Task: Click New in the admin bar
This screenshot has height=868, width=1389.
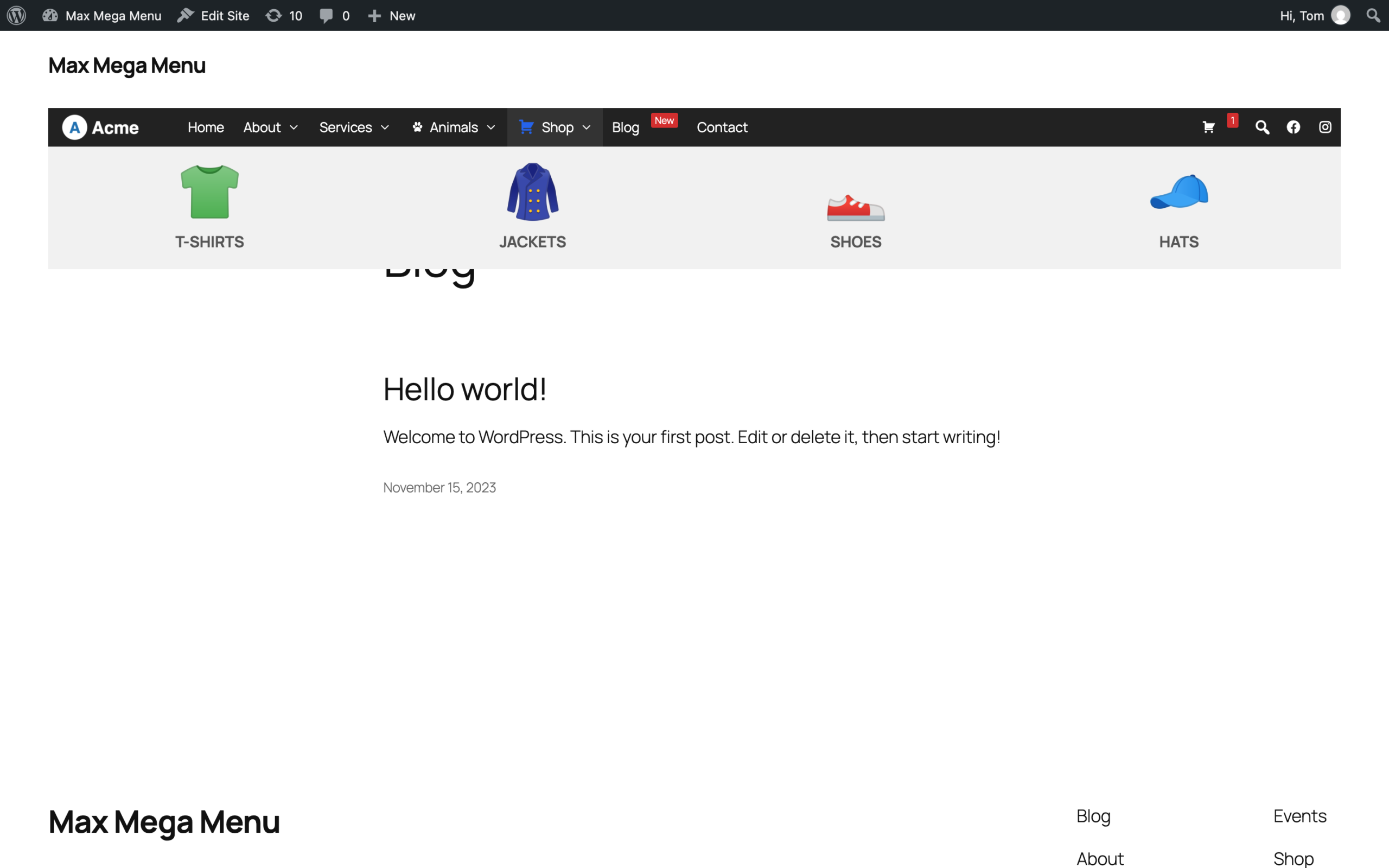Action: (x=391, y=16)
